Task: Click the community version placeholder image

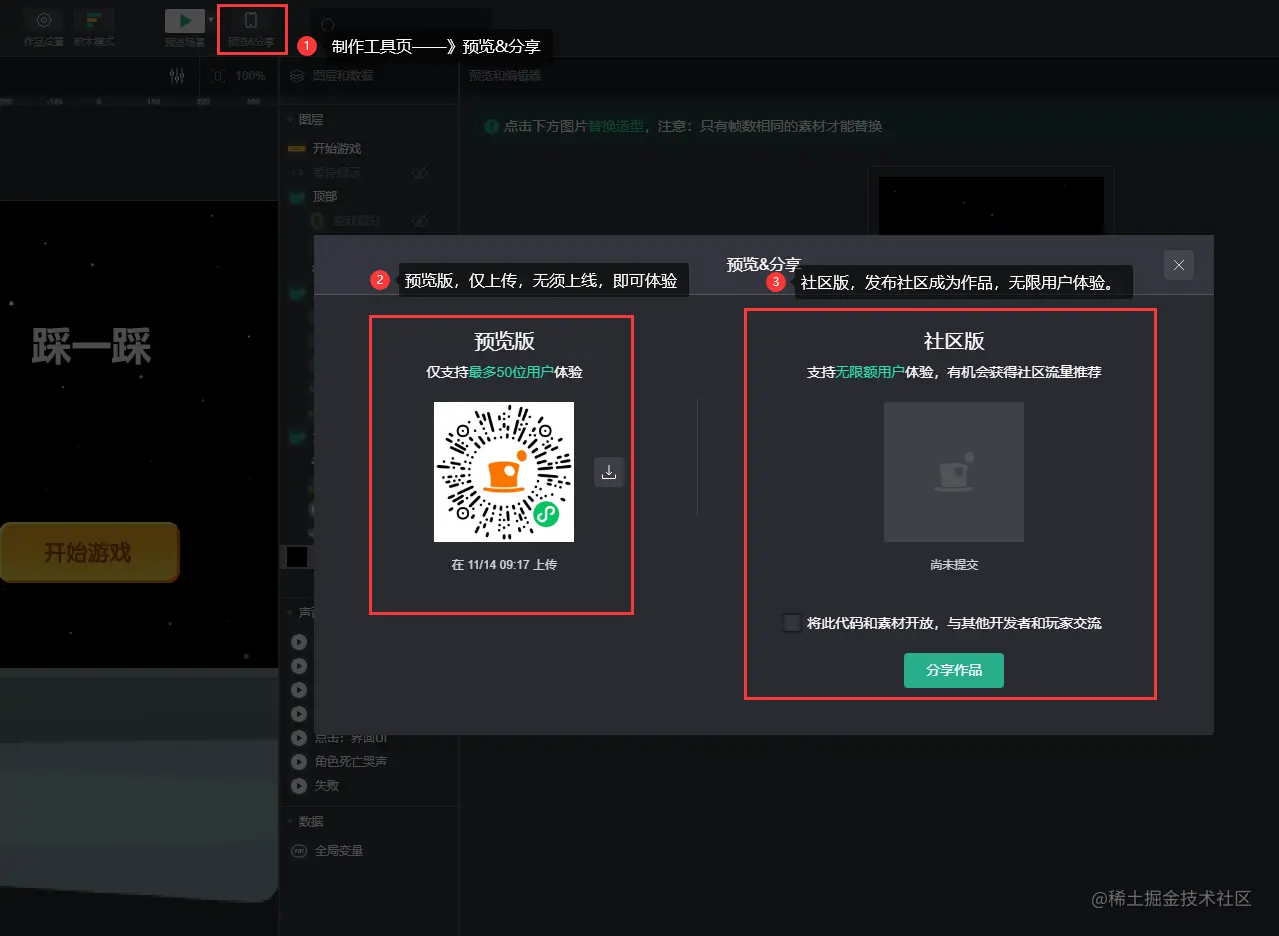Action: click(x=954, y=472)
